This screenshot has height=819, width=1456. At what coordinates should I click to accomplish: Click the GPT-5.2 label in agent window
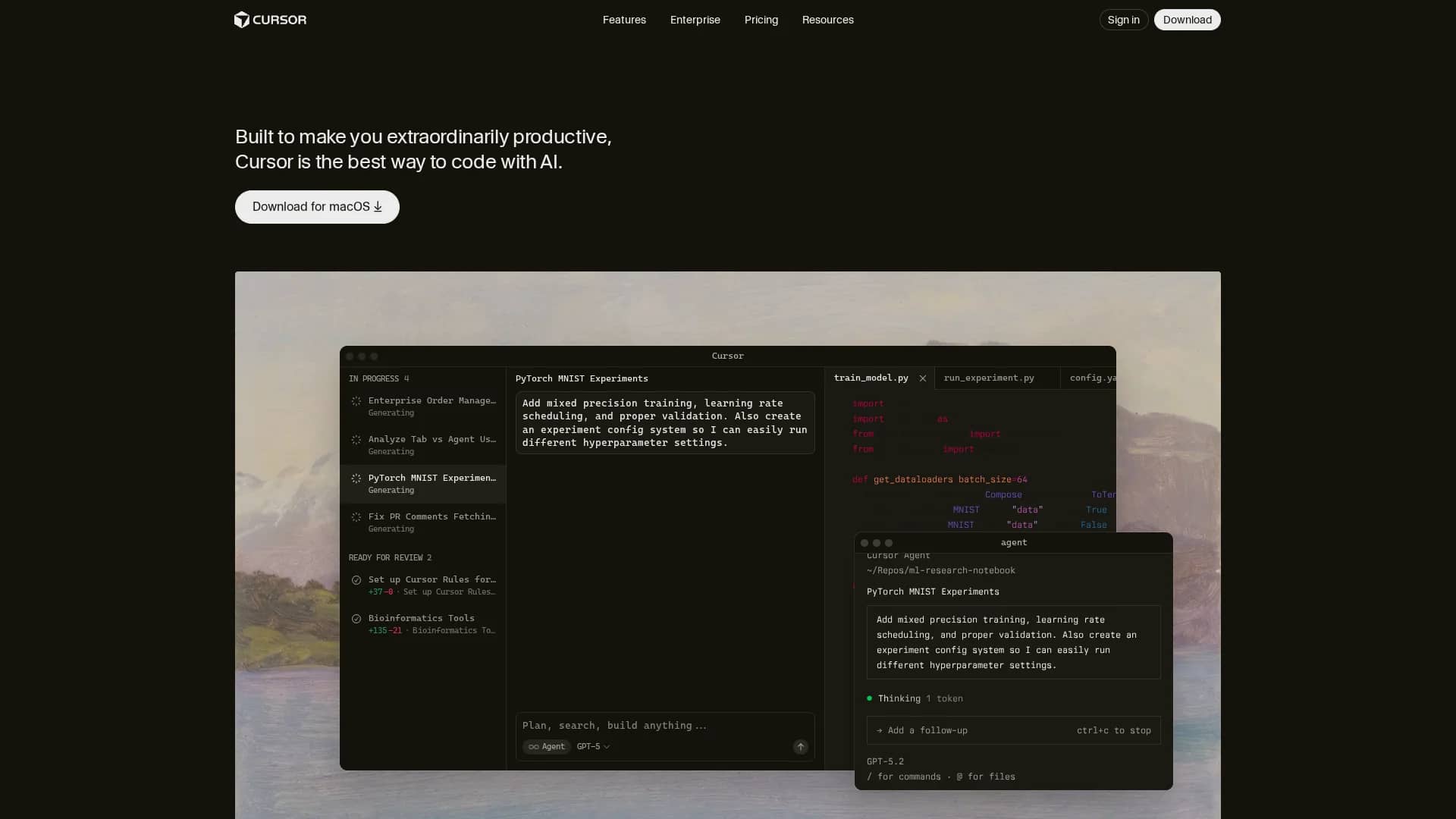885,761
